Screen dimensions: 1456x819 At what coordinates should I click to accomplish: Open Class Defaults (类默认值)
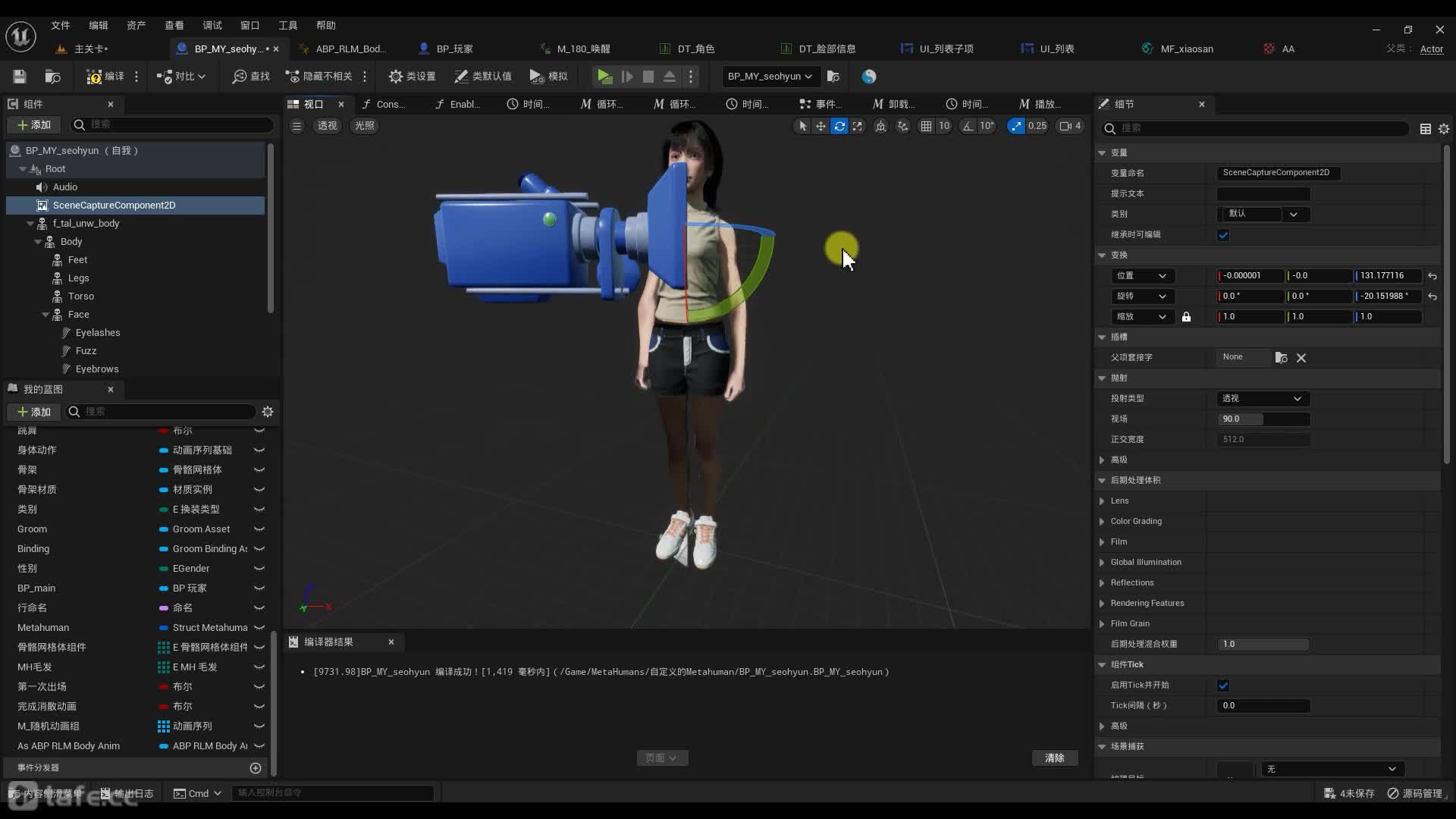tap(483, 77)
